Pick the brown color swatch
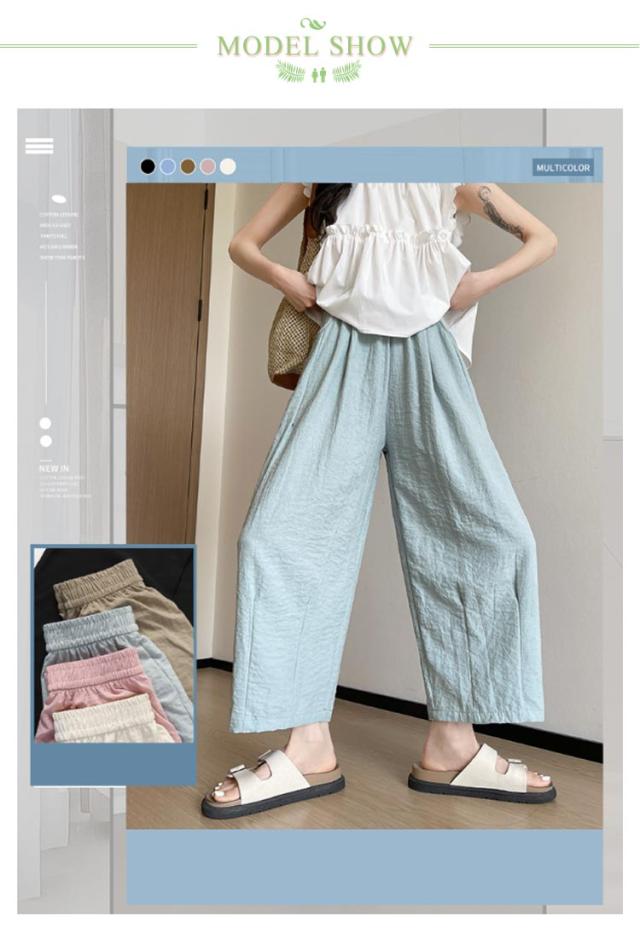Viewport: 640px width, 933px height. point(188,167)
